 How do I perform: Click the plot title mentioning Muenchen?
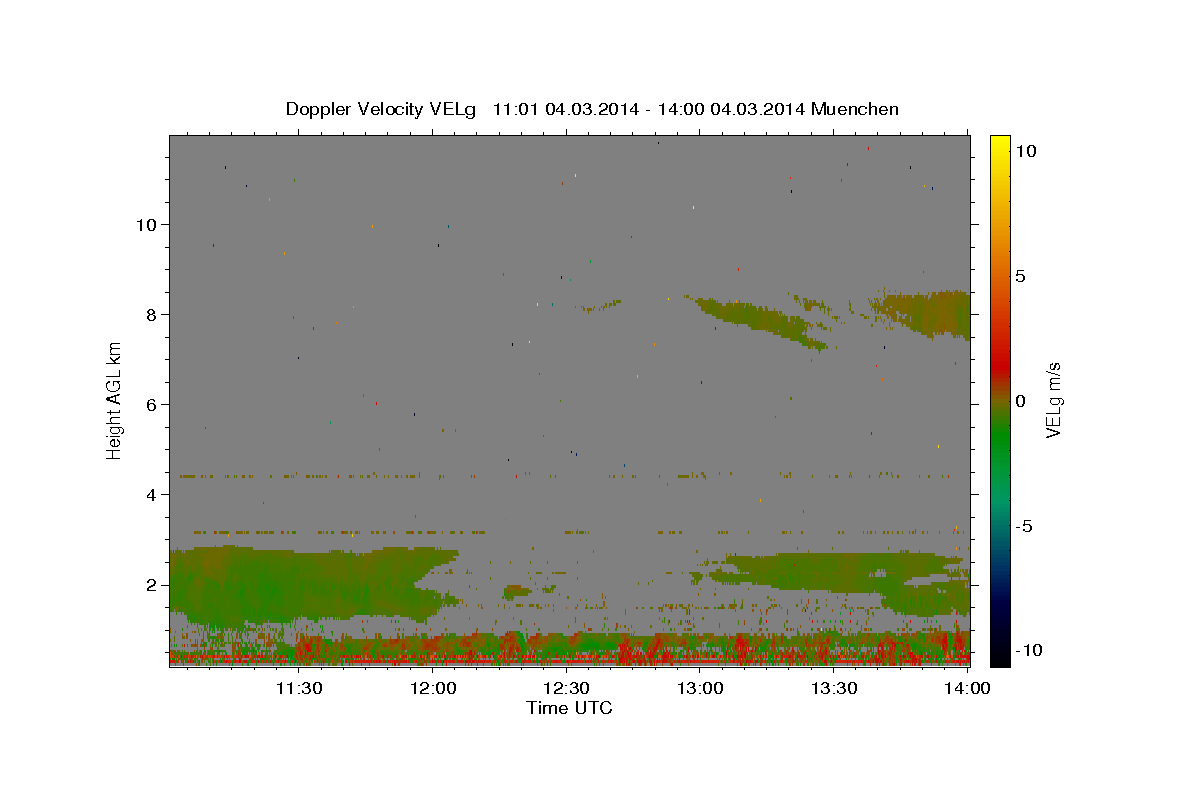pos(592,109)
